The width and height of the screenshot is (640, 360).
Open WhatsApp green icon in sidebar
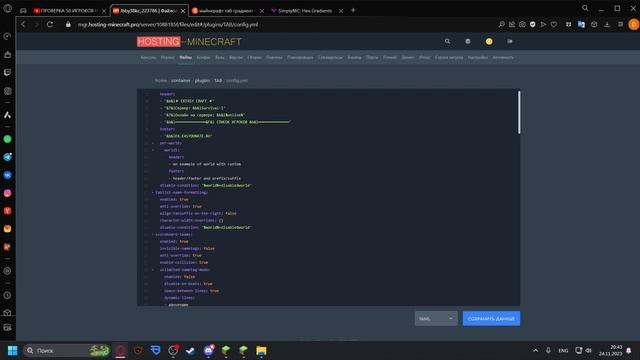click(7, 139)
